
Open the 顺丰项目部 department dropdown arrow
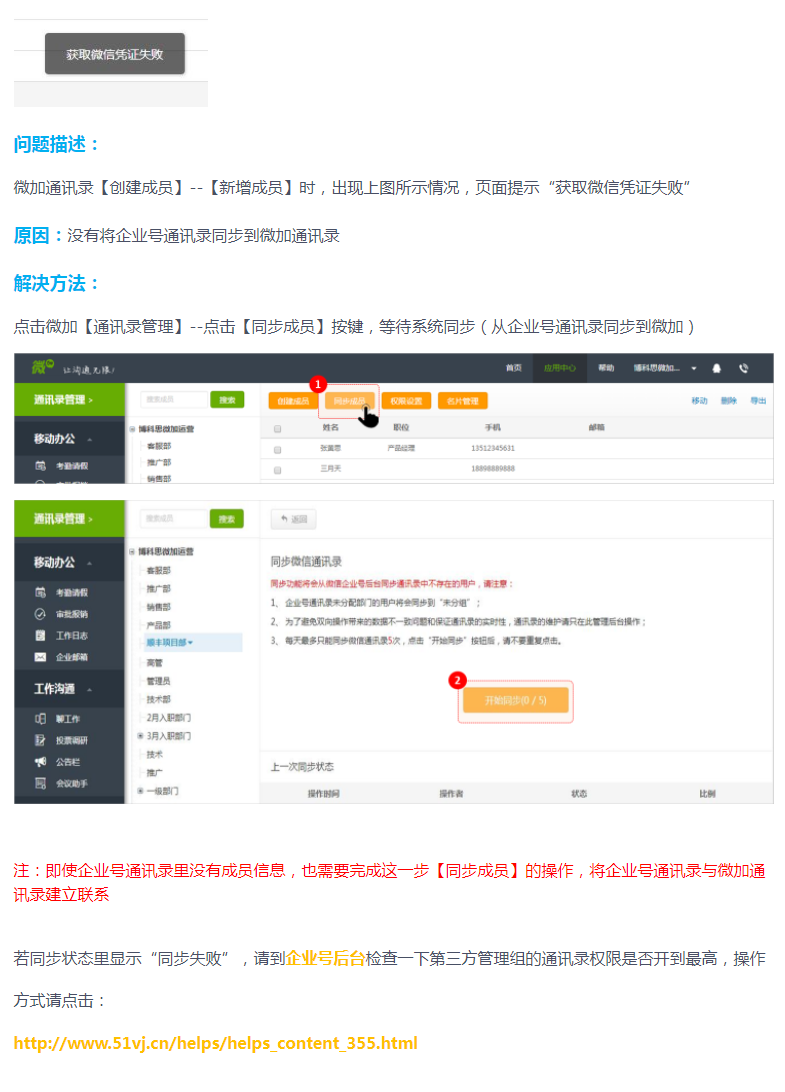pyautogui.click(x=190, y=643)
